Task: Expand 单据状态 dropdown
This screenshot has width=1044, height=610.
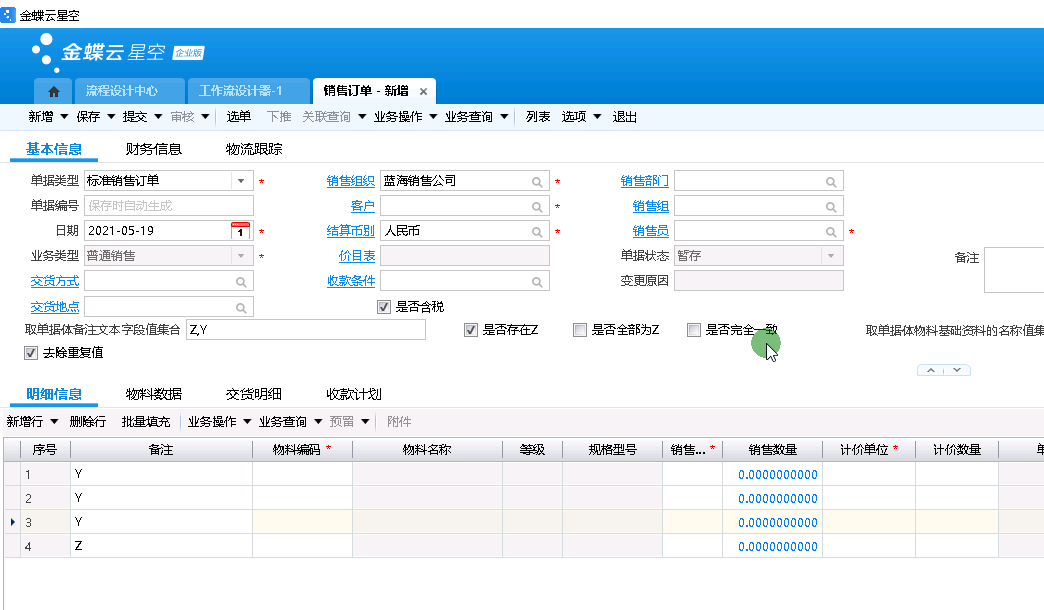Action: (x=831, y=256)
